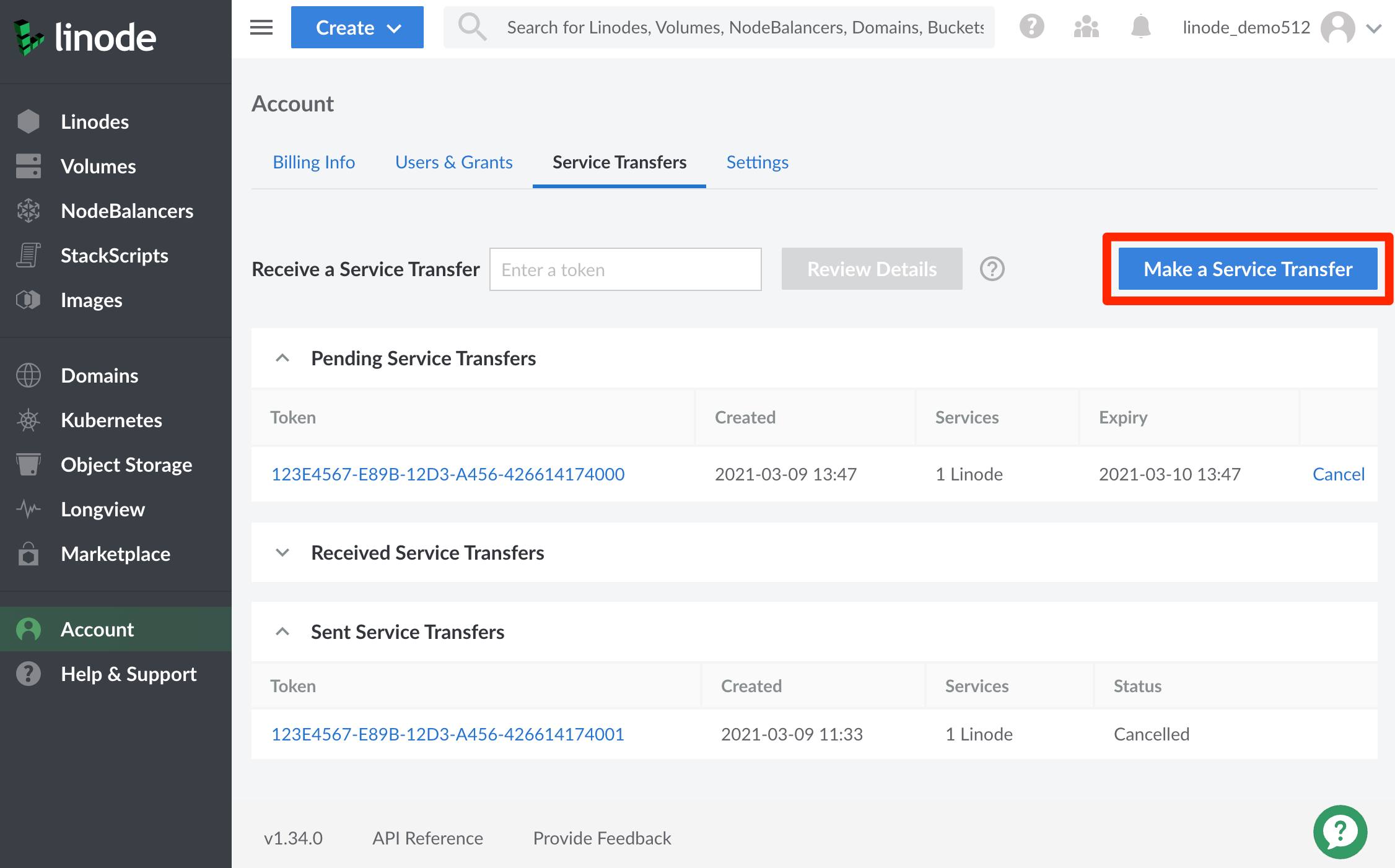
Task: Open the green chat help bubble
Action: point(1340,831)
